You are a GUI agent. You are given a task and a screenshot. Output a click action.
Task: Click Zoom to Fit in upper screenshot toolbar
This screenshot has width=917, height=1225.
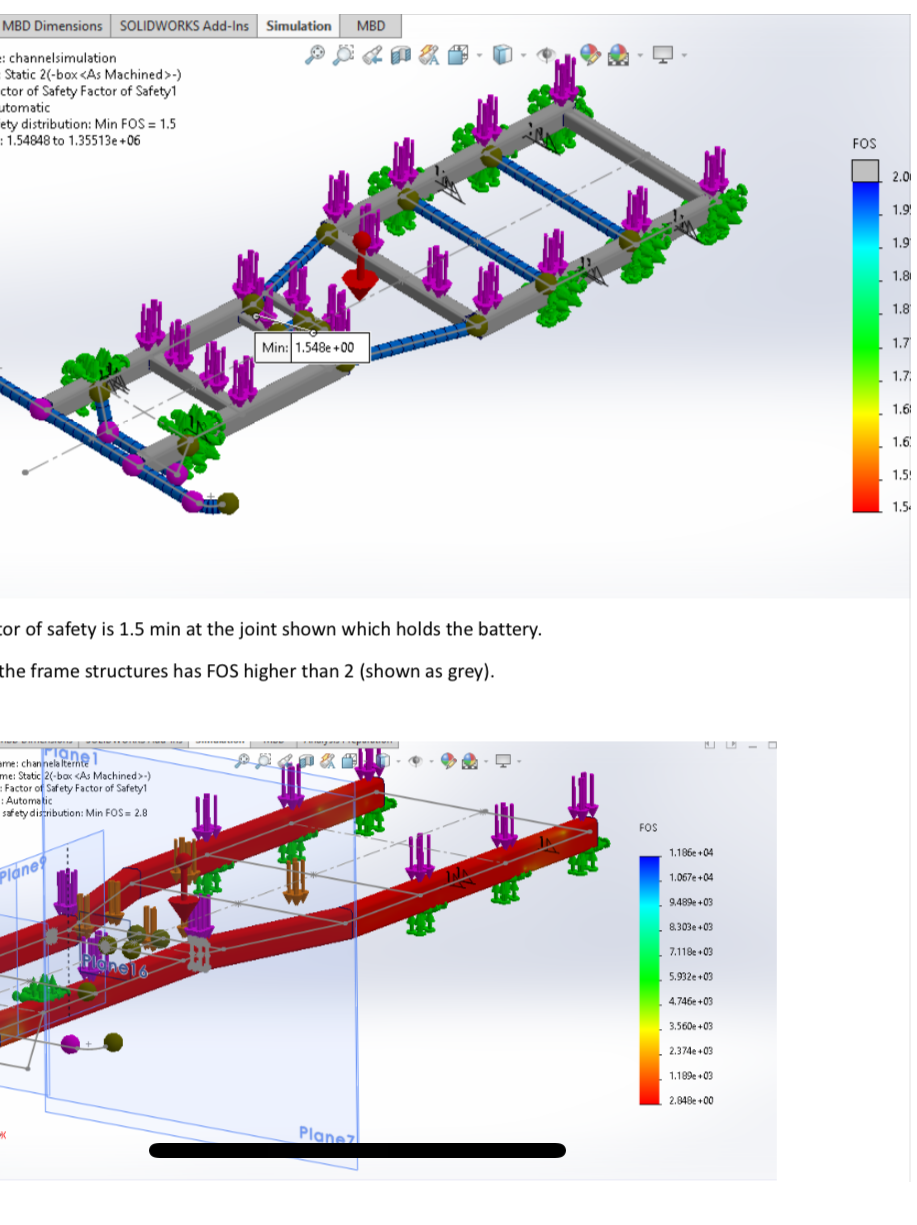(315, 54)
